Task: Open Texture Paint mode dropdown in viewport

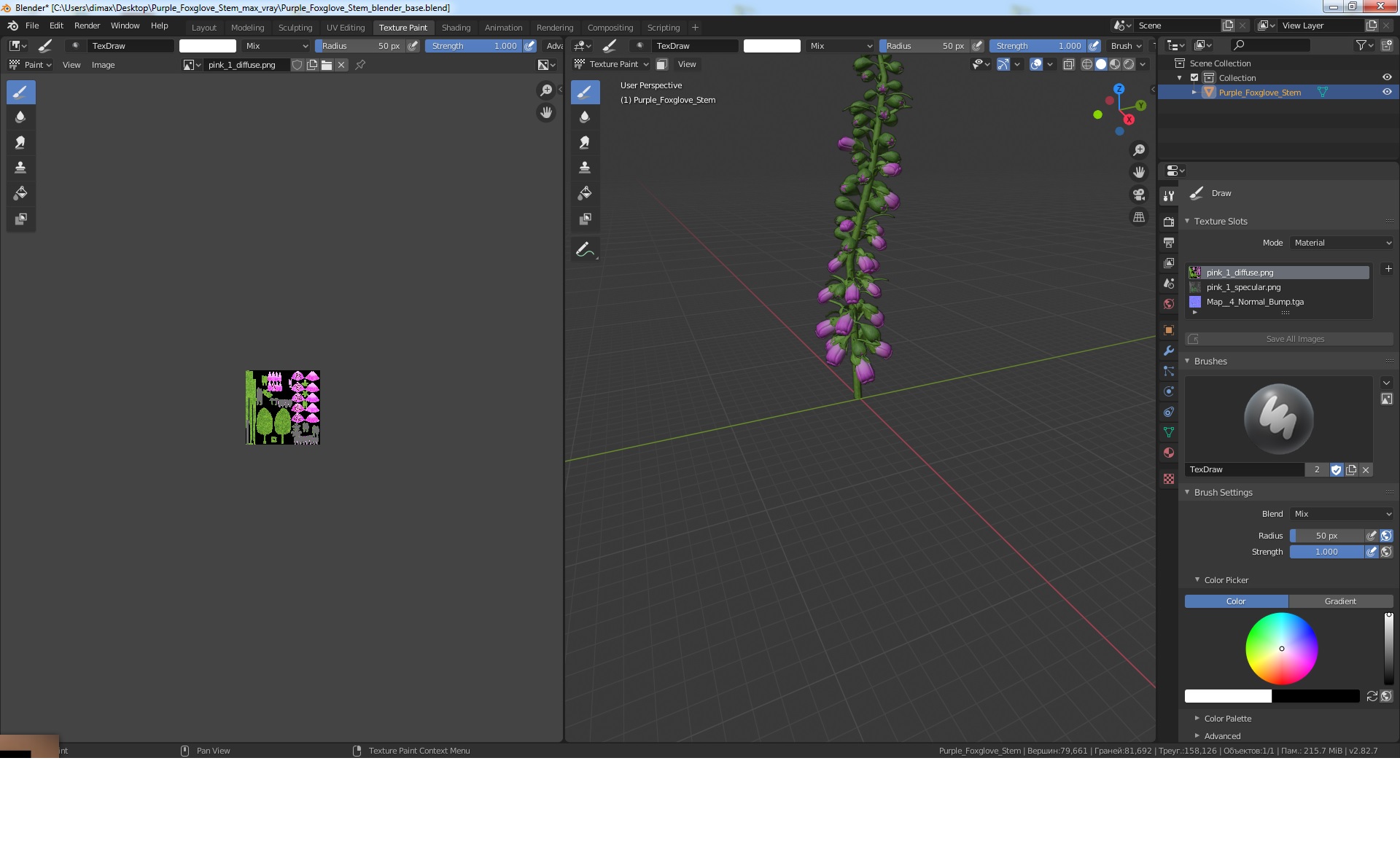Action: 611,64
